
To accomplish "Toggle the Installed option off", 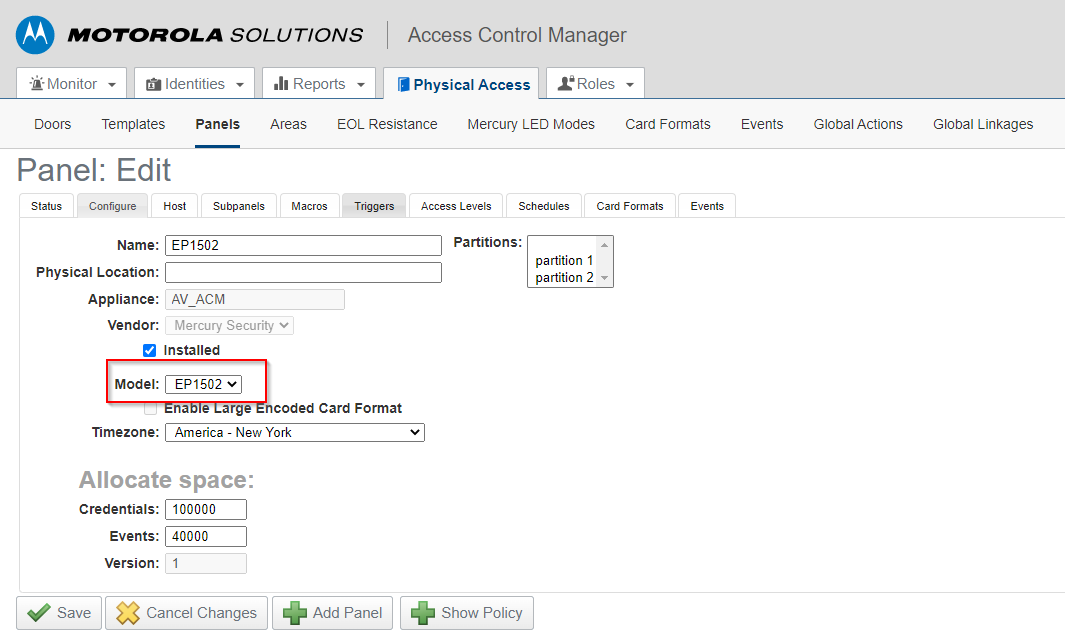I will point(149,350).
